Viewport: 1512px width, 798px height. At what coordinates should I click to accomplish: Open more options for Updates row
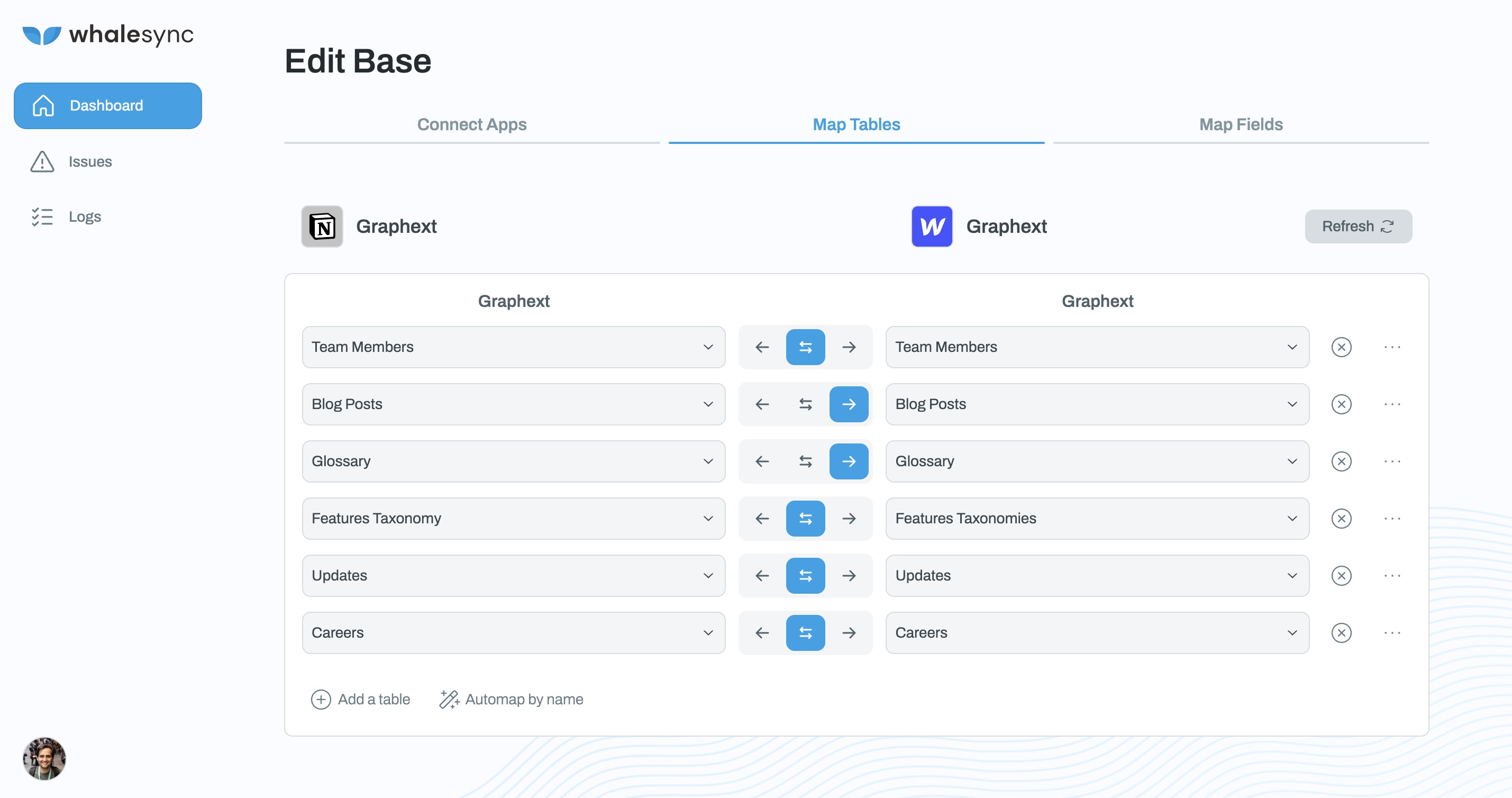click(x=1392, y=576)
